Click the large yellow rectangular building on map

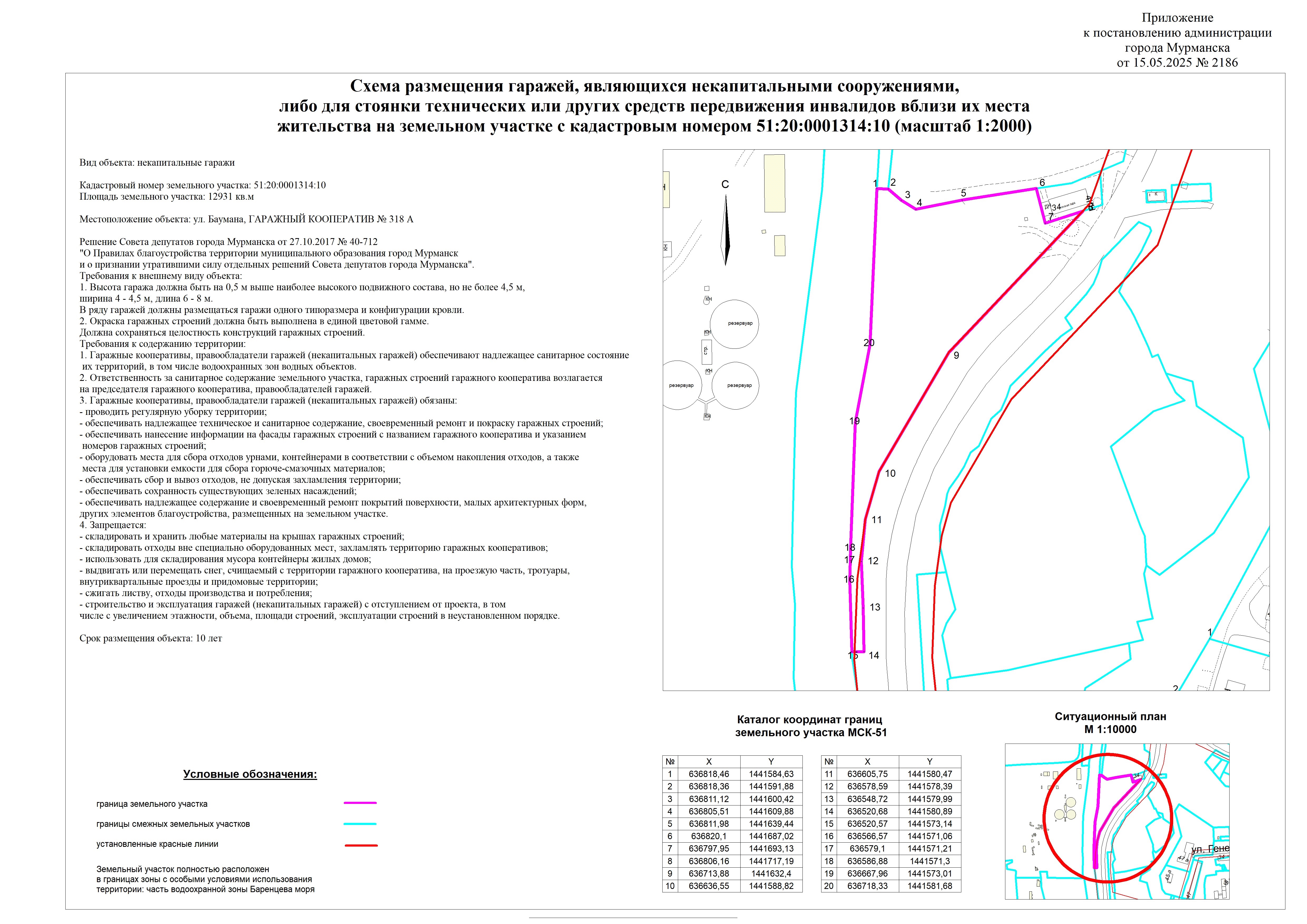pos(774,183)
